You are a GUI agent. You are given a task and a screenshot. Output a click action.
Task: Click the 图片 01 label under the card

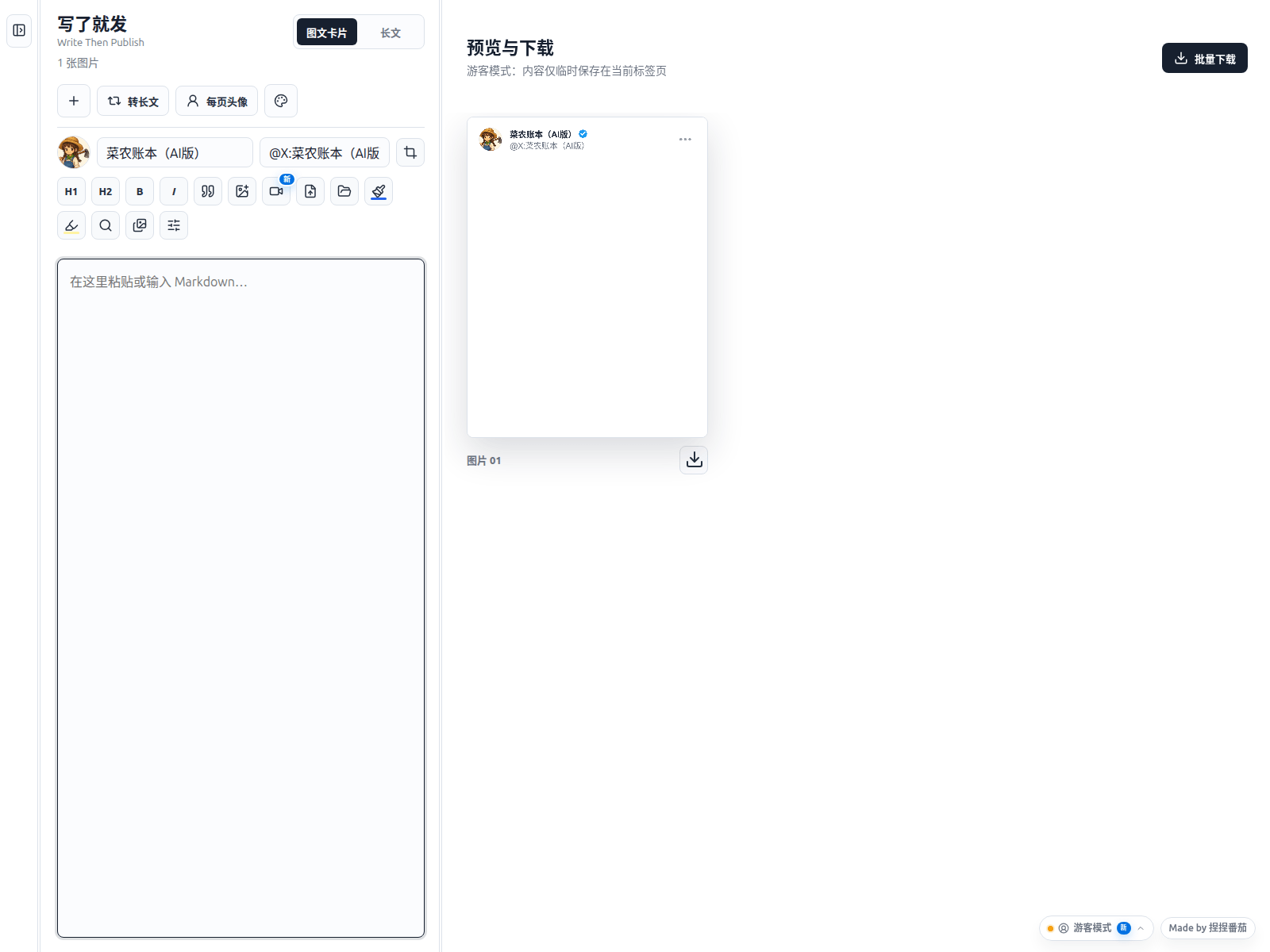[483, 461]
